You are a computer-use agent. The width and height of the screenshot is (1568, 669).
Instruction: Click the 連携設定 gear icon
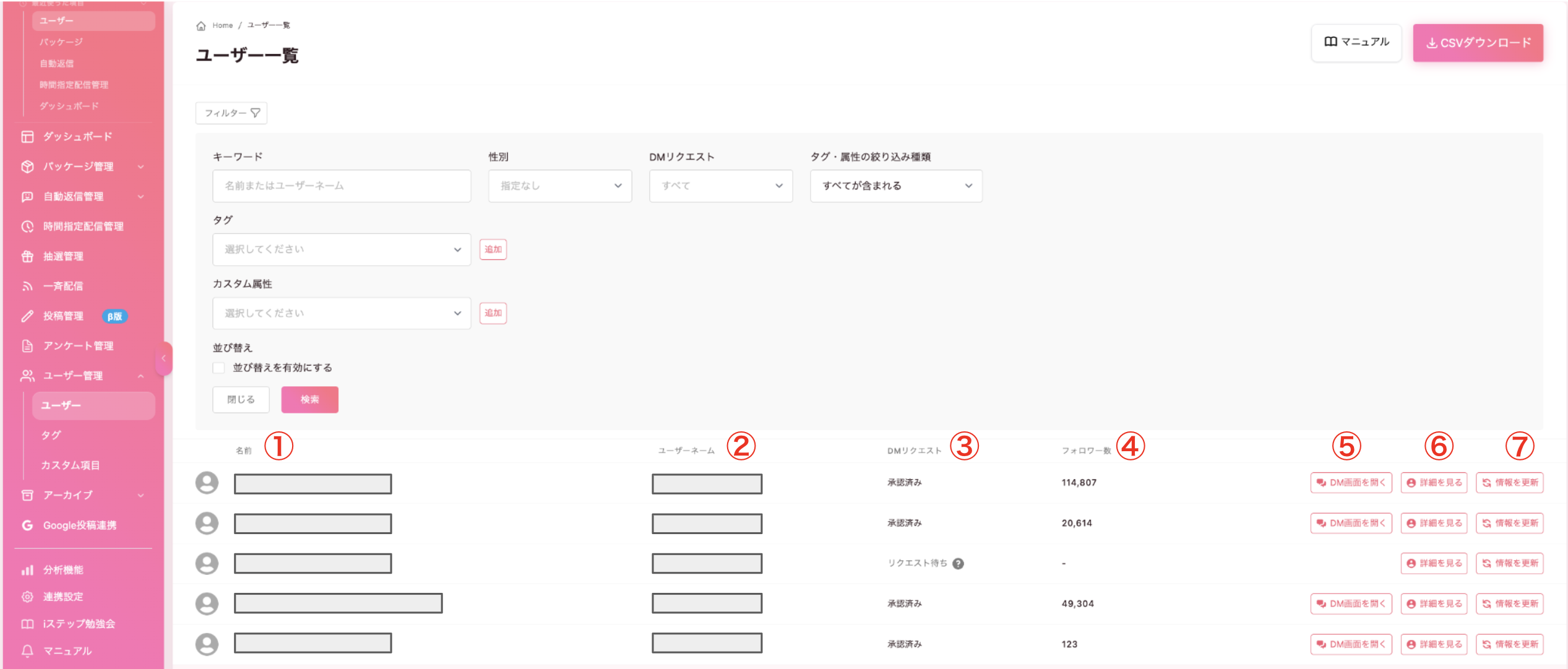tap(27, 597)
